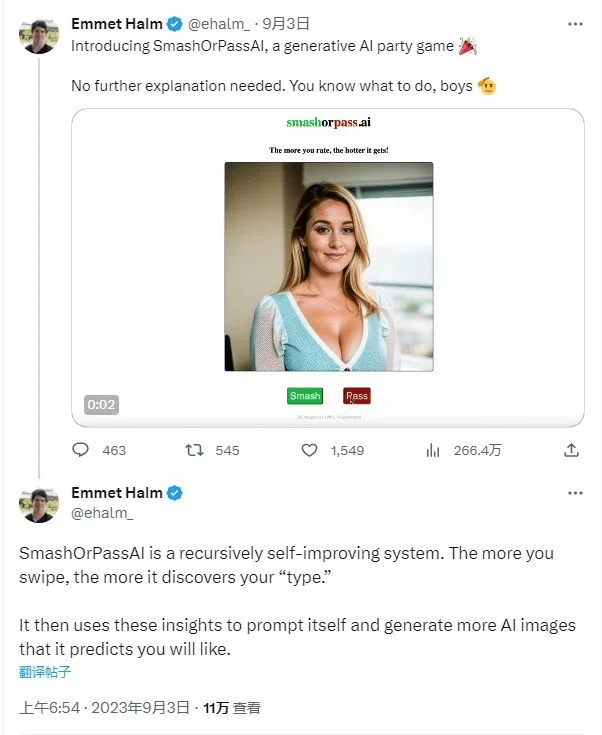Open more options menu on first post
The height and width of the screenshot is (735, 602).
pyautogui.click(x=574, y=24)
